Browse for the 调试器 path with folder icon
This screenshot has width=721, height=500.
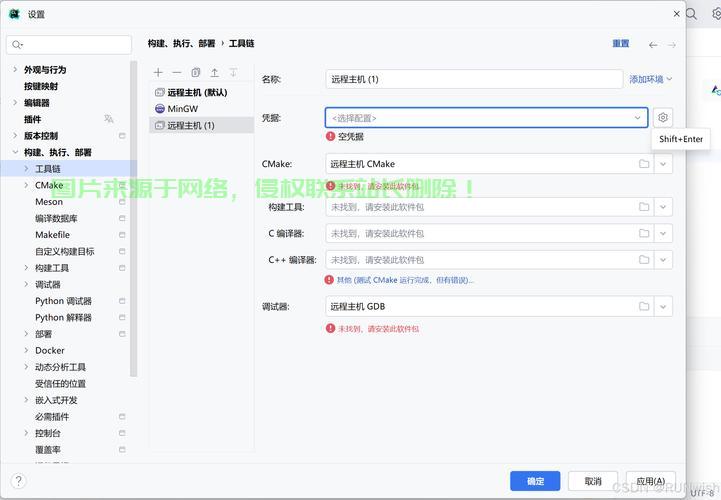[x=644, y=307]
